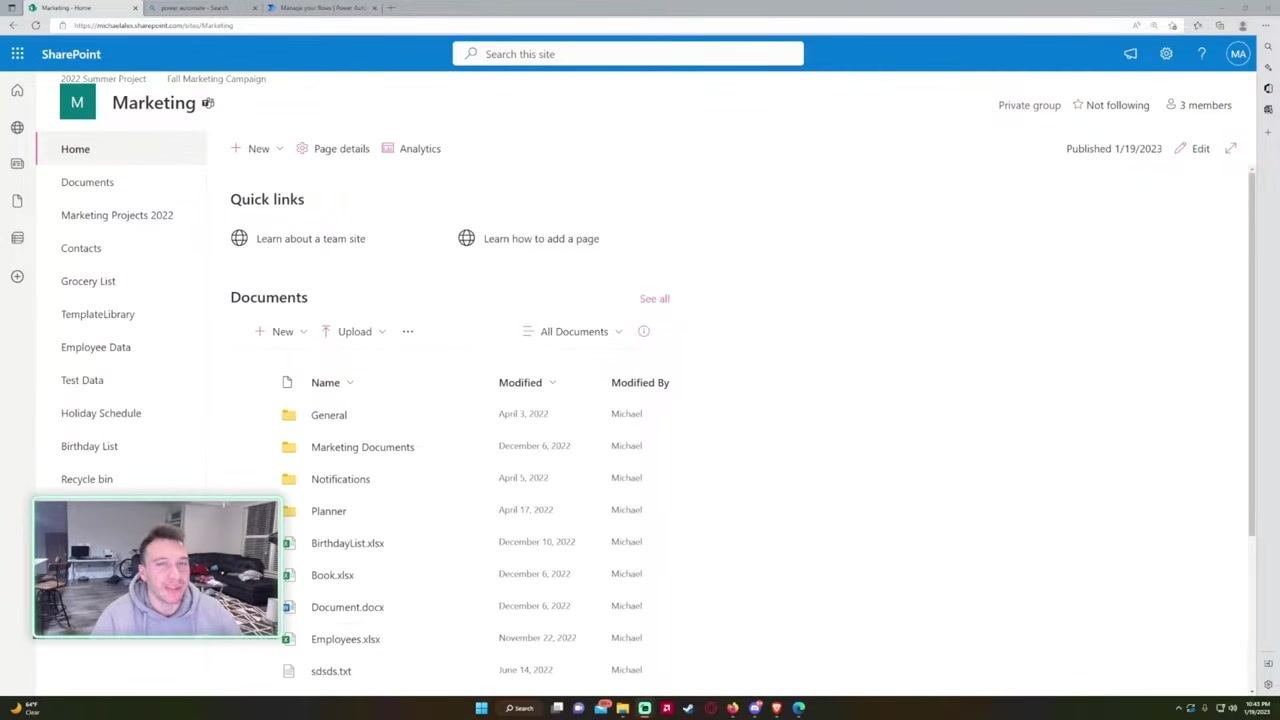Open the MA account profile circle
The width and height of the screenshot is (1280, 720).
[1238, 54]
